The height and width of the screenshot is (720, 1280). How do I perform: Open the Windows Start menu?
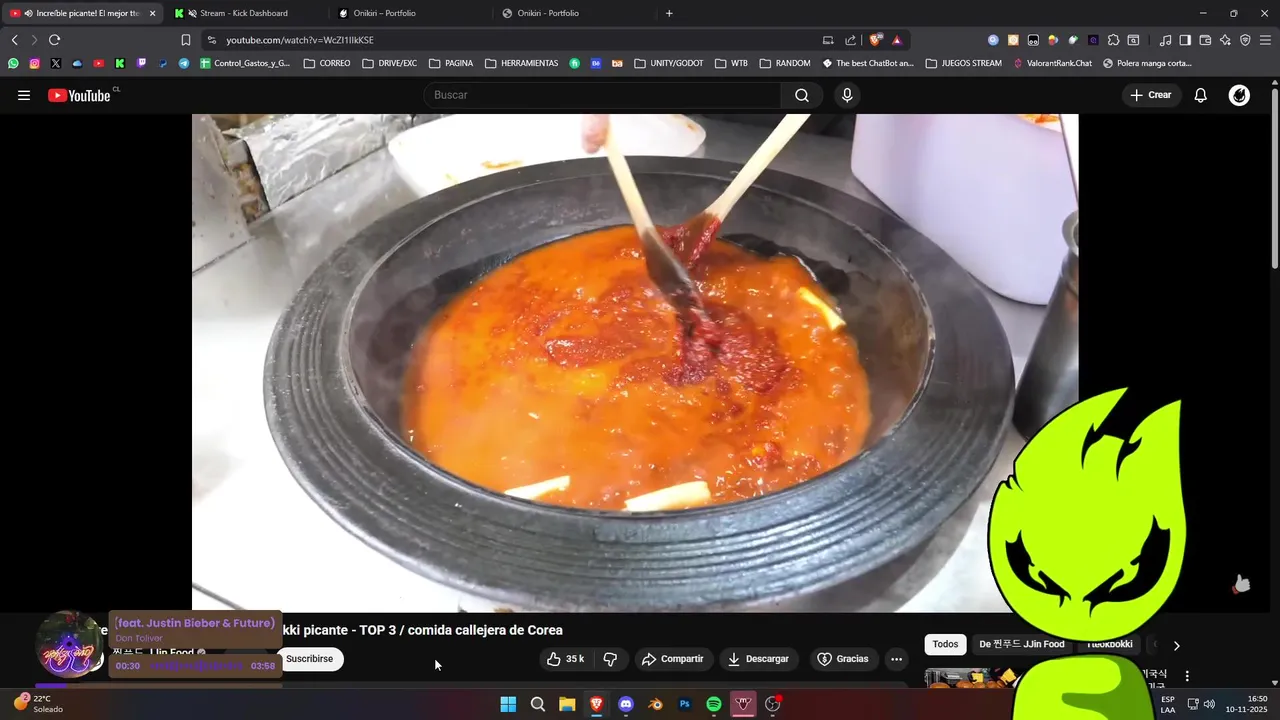click(x=508, y=704)
